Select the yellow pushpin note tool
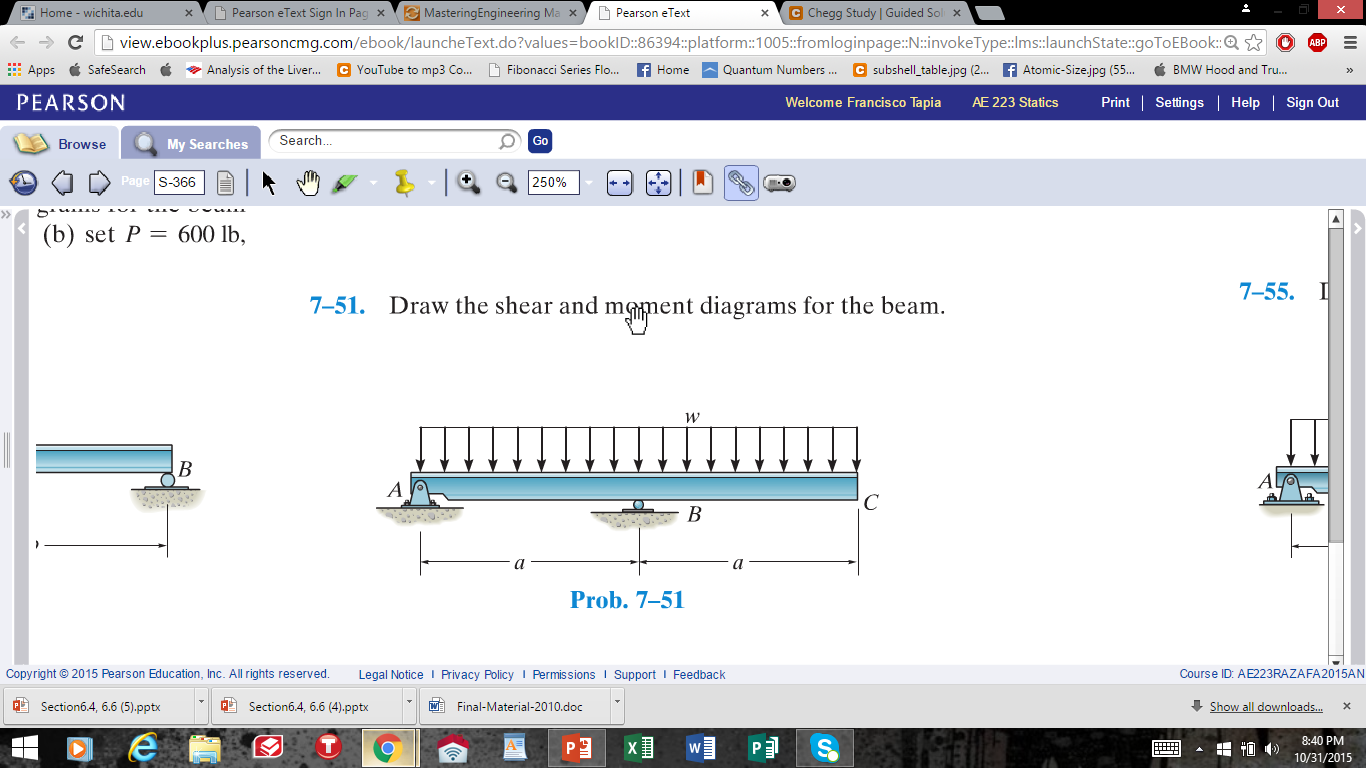This screenshot has width=1366, height=768. click(404, 183)
